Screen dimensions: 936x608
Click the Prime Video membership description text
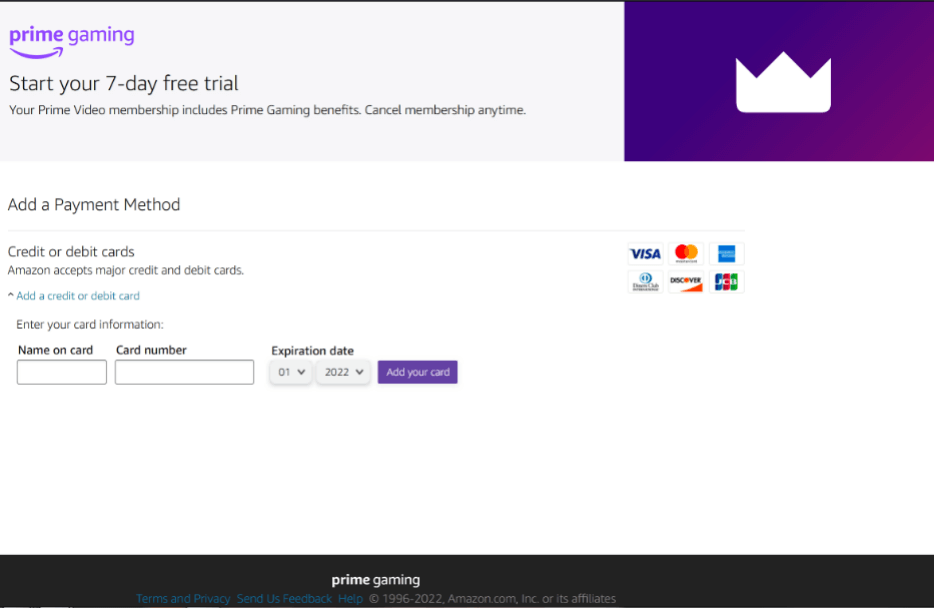(267, 110)
